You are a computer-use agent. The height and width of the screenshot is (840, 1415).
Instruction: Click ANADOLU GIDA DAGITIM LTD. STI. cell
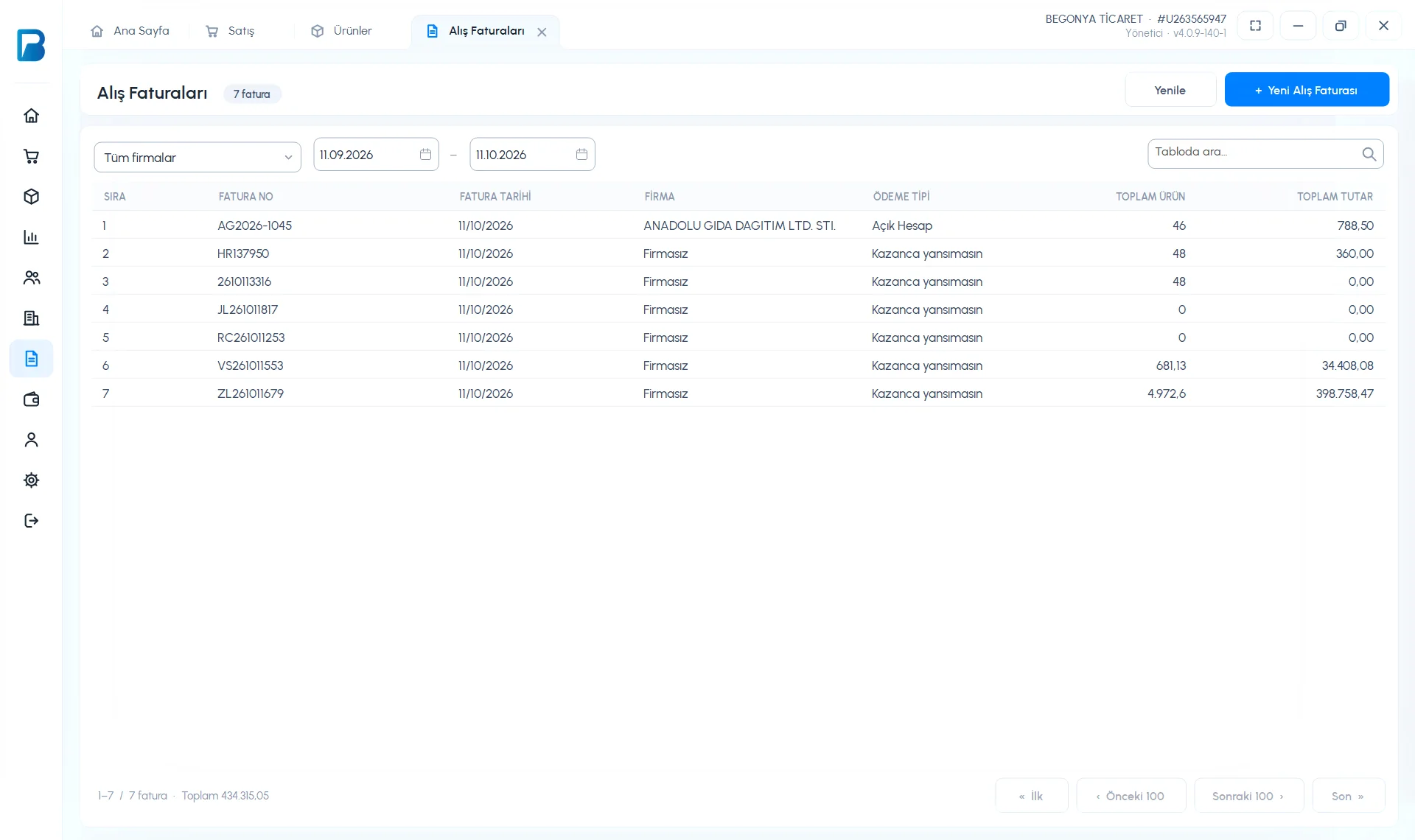[x=739, y=225]
